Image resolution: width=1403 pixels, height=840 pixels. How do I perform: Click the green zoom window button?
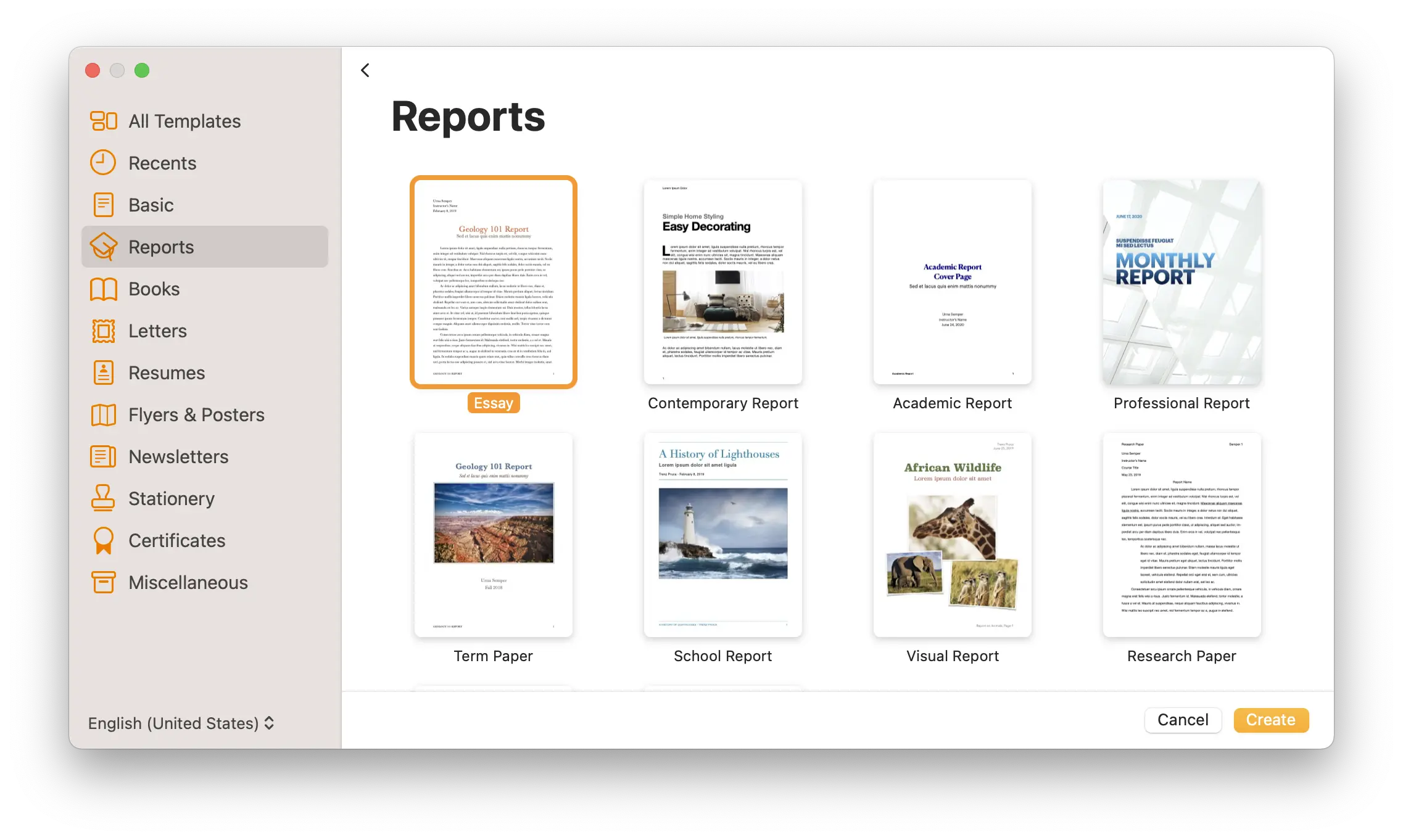click(142, 70)
